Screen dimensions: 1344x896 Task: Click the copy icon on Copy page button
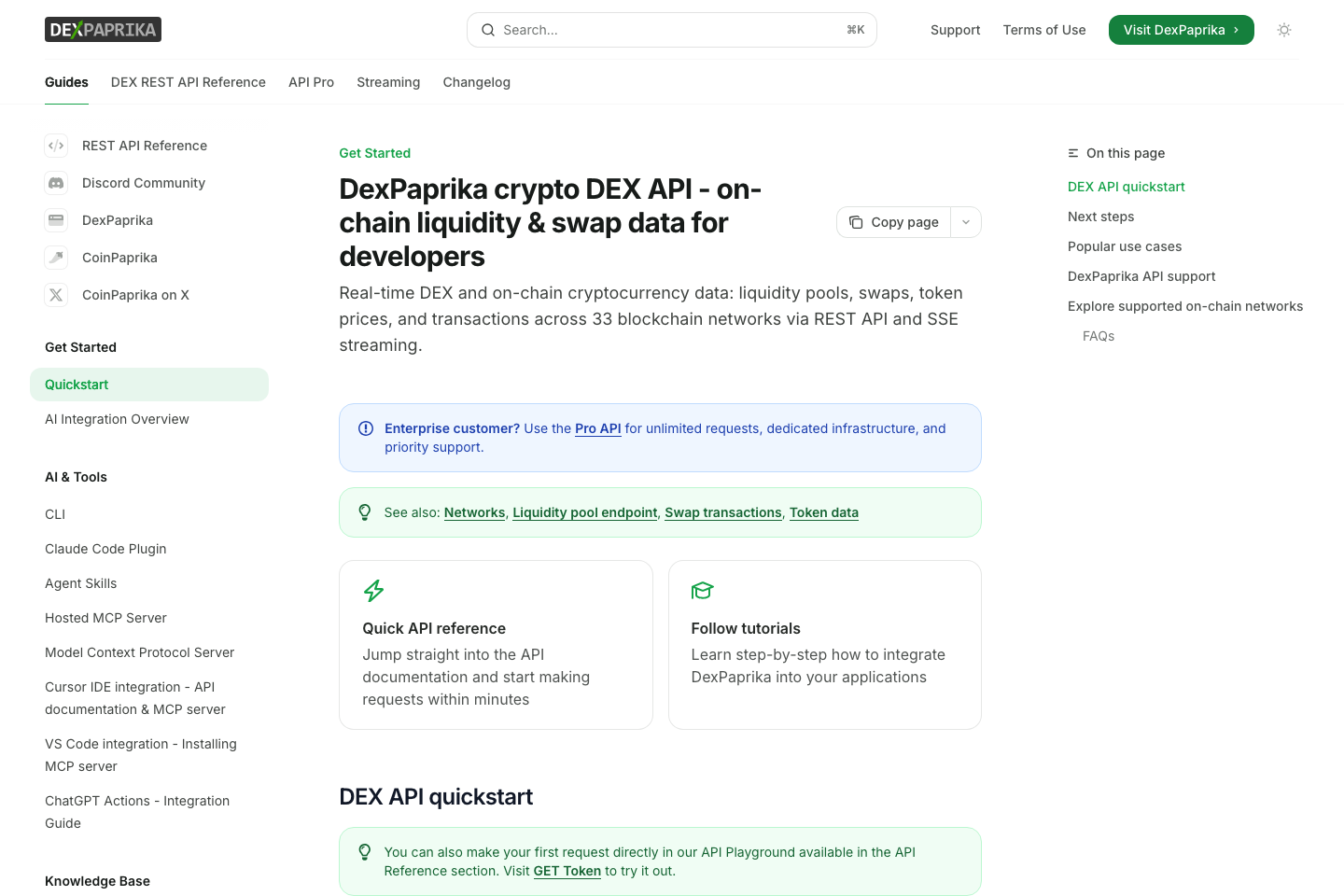click(x=856, y=222)
